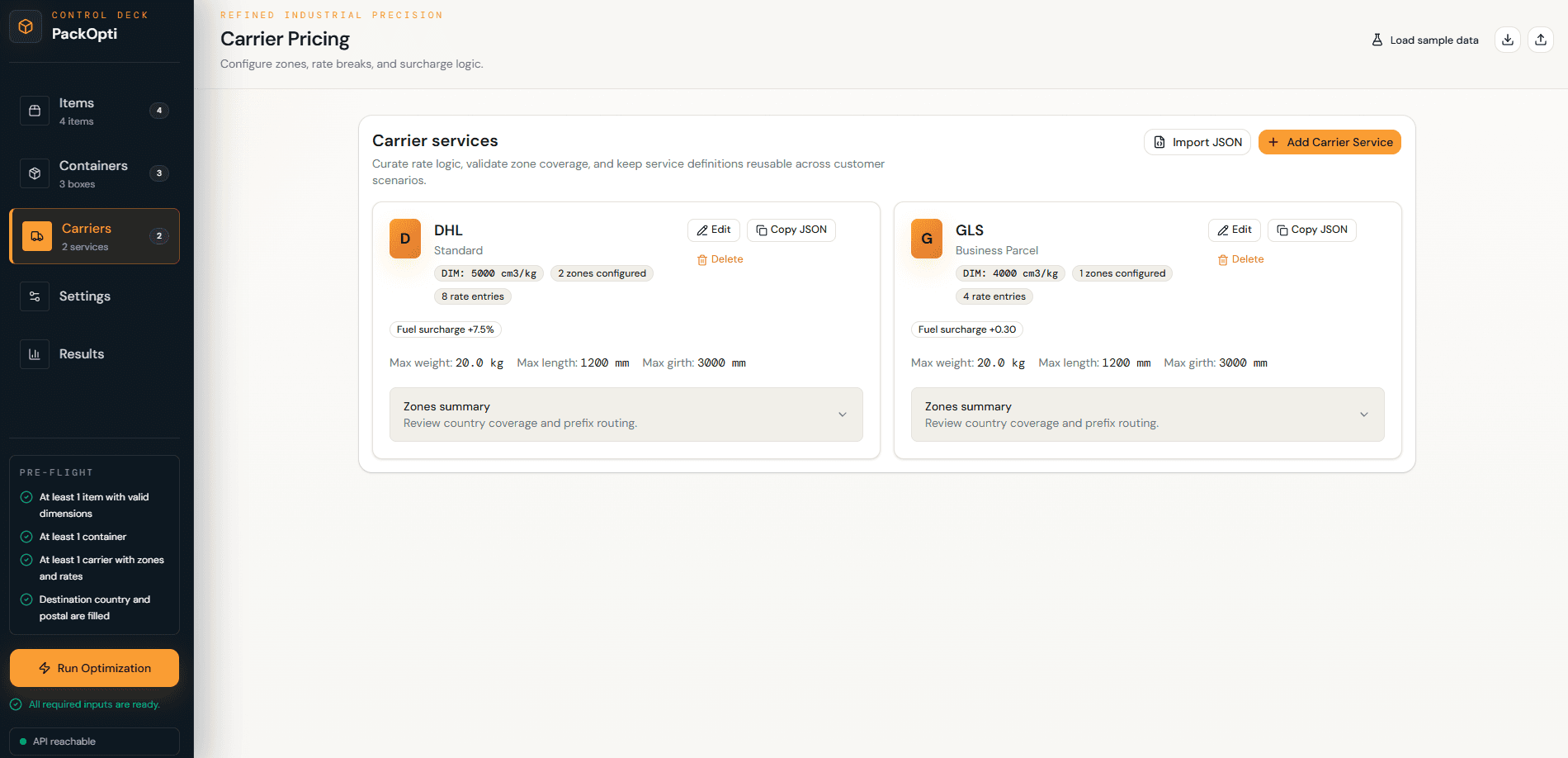The width and height of the screenshot is (1568, 758).
Task: Edit the GLS carrier service
Action: click(x=1235, y=230)
